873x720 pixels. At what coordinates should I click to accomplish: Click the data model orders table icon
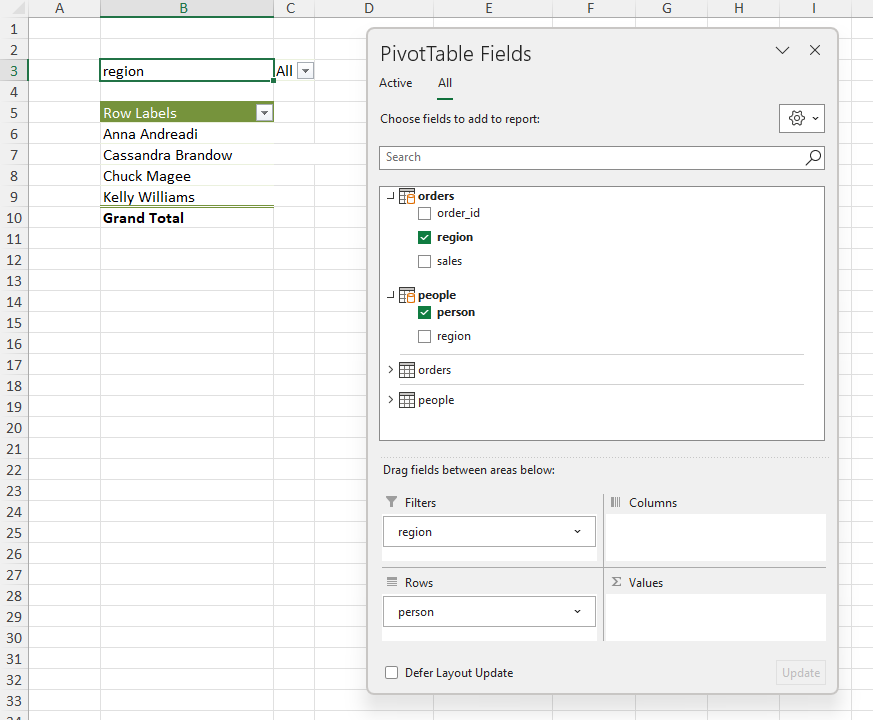tap(407, 196)
